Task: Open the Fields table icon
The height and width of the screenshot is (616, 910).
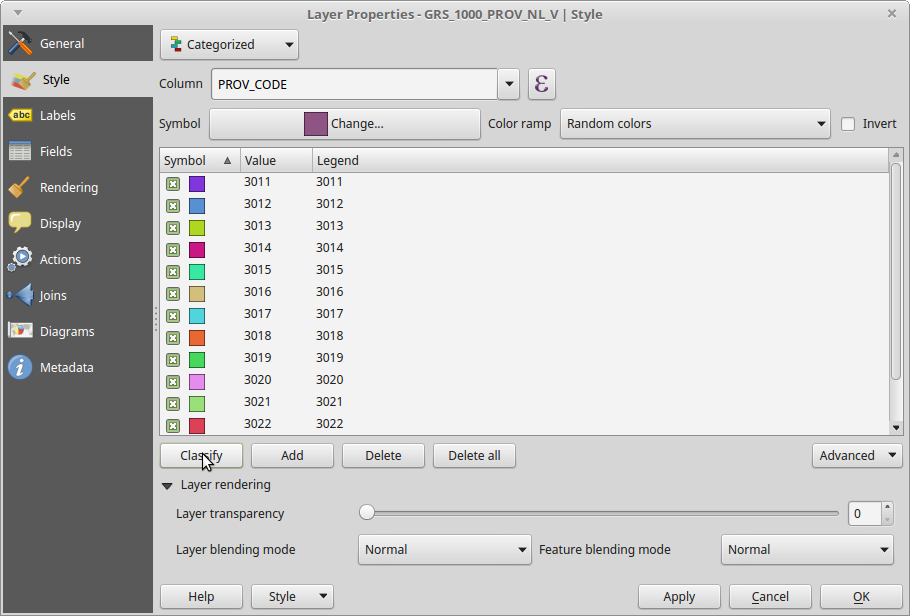Action: (x=20, y=152)
